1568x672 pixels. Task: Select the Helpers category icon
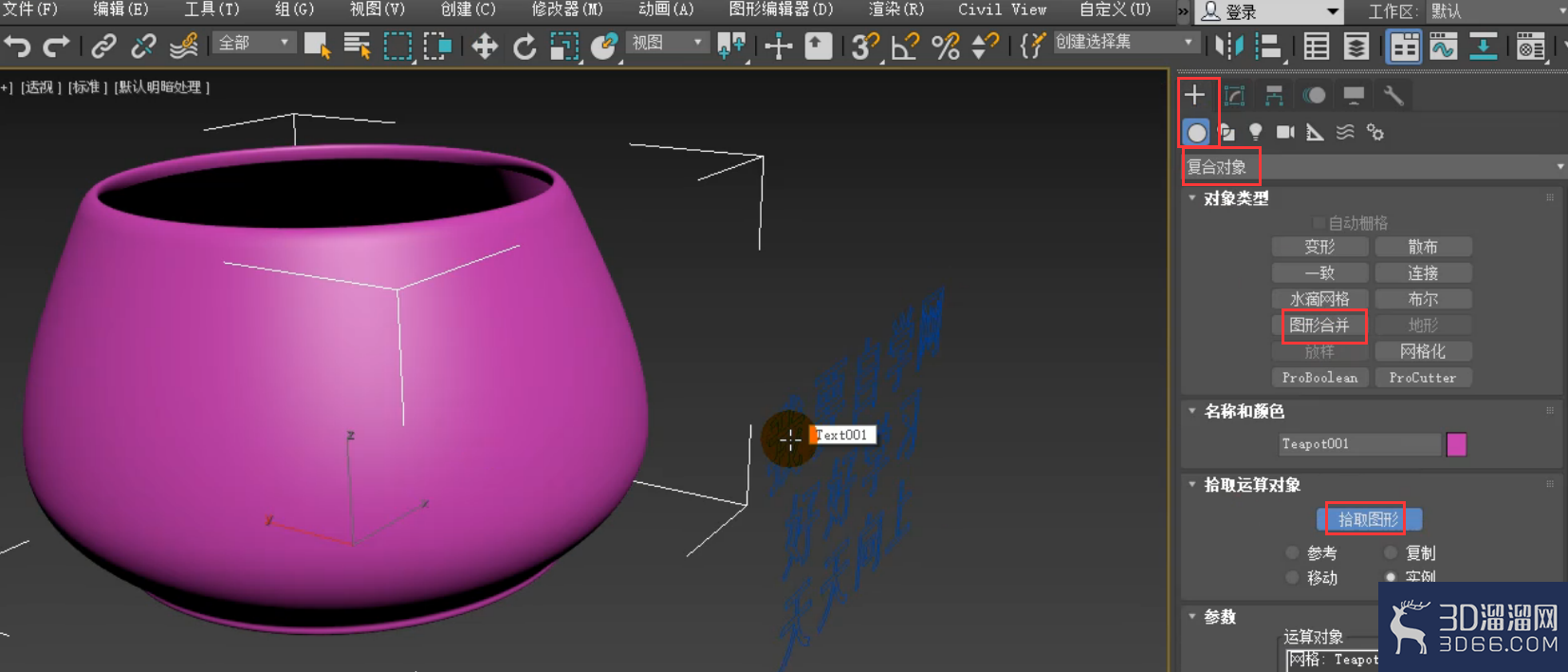pos(1315,132)
